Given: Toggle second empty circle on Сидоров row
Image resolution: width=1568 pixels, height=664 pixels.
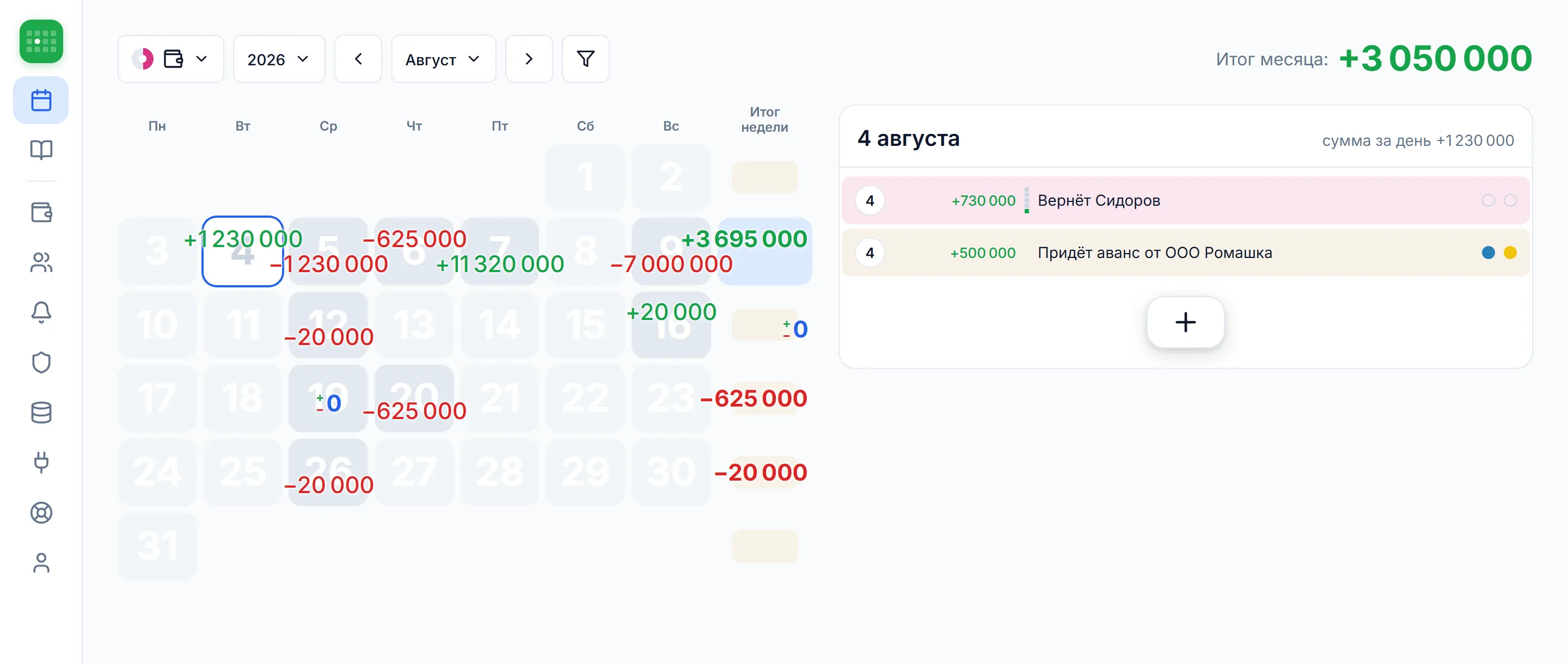Looking at the screenshot, I should [1510, 200].
